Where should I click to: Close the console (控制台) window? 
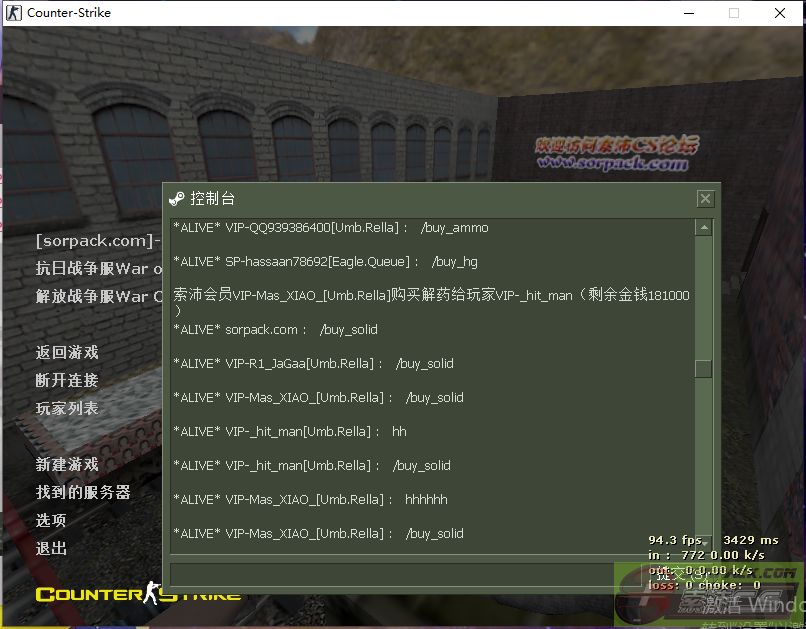705,199
